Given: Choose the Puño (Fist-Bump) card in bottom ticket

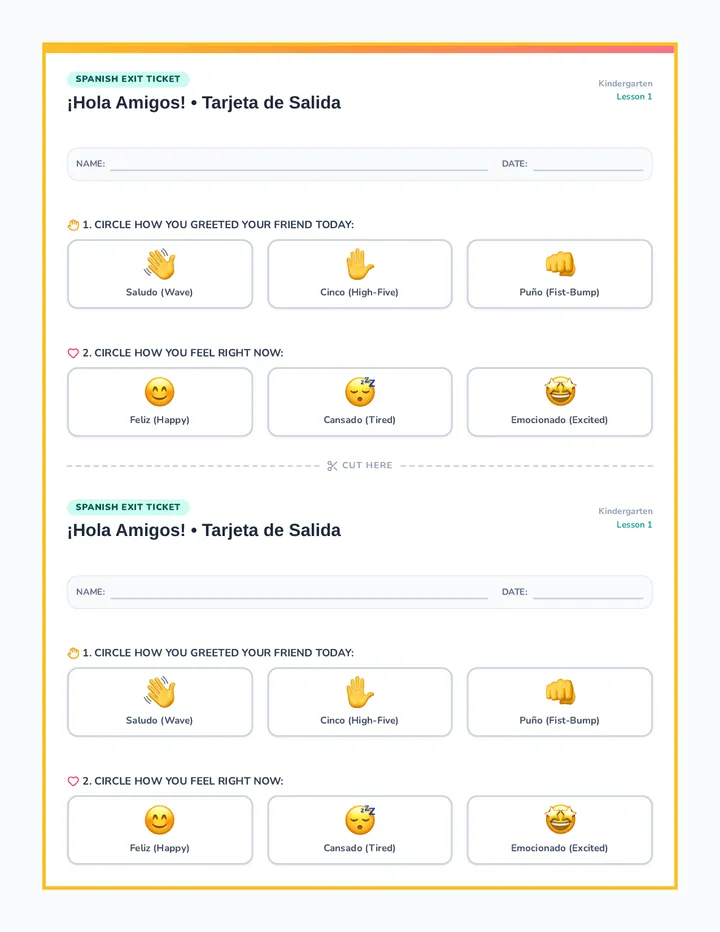Looking at the screenshot, I should pos(559,702).
